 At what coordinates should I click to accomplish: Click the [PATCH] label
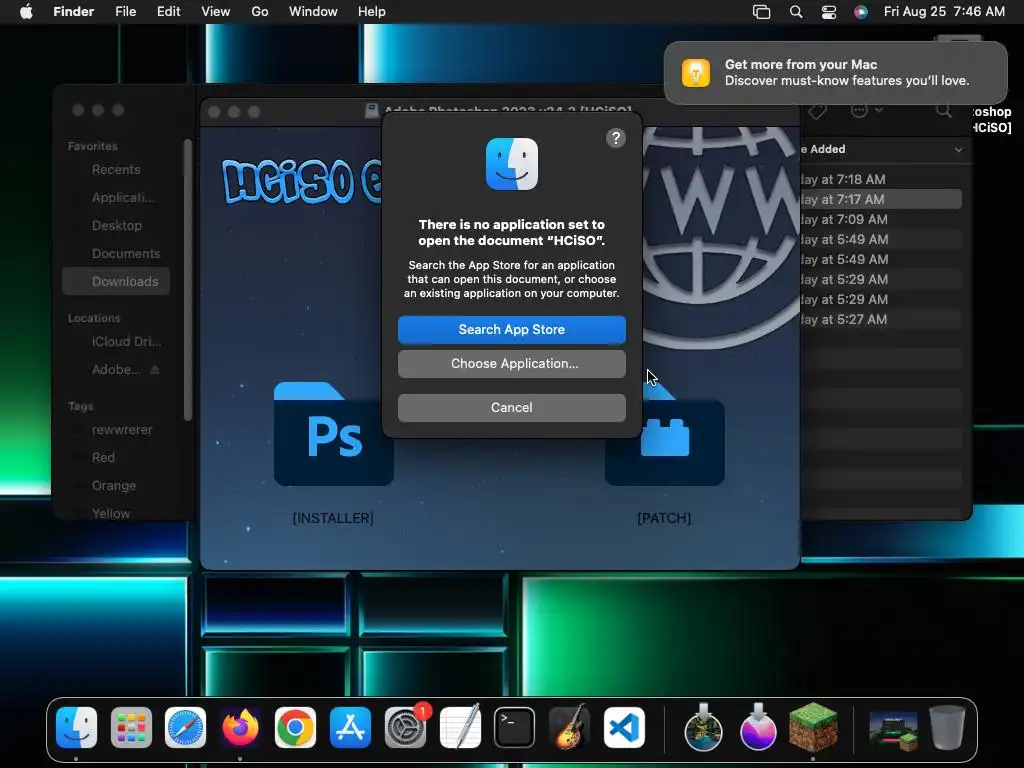click(x=664, y=518)
